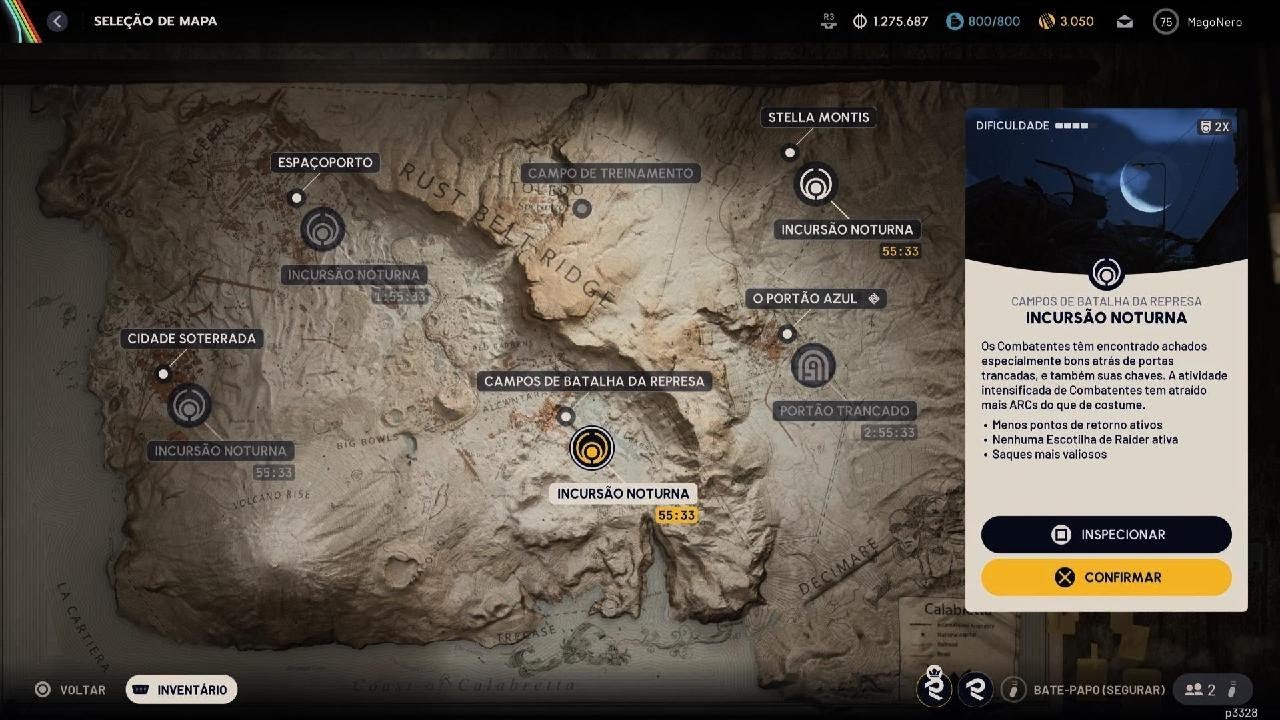
Task: Confirm the map with Confirmar button
Action: [x=1106, y=577]
